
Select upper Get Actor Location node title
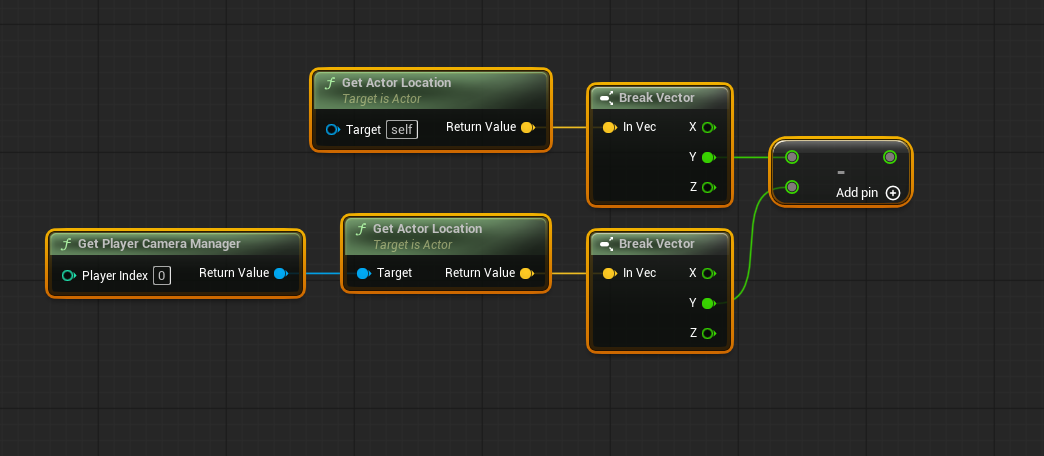point(396,83)
